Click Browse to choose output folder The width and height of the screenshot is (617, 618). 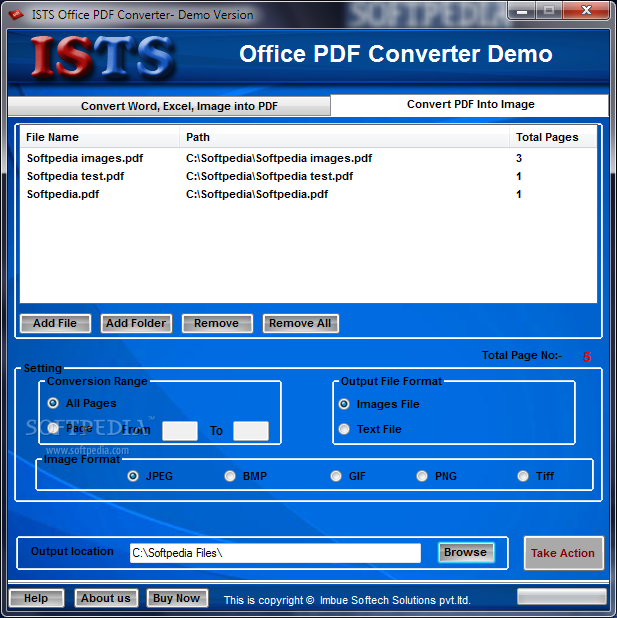[x=466, y=553]
